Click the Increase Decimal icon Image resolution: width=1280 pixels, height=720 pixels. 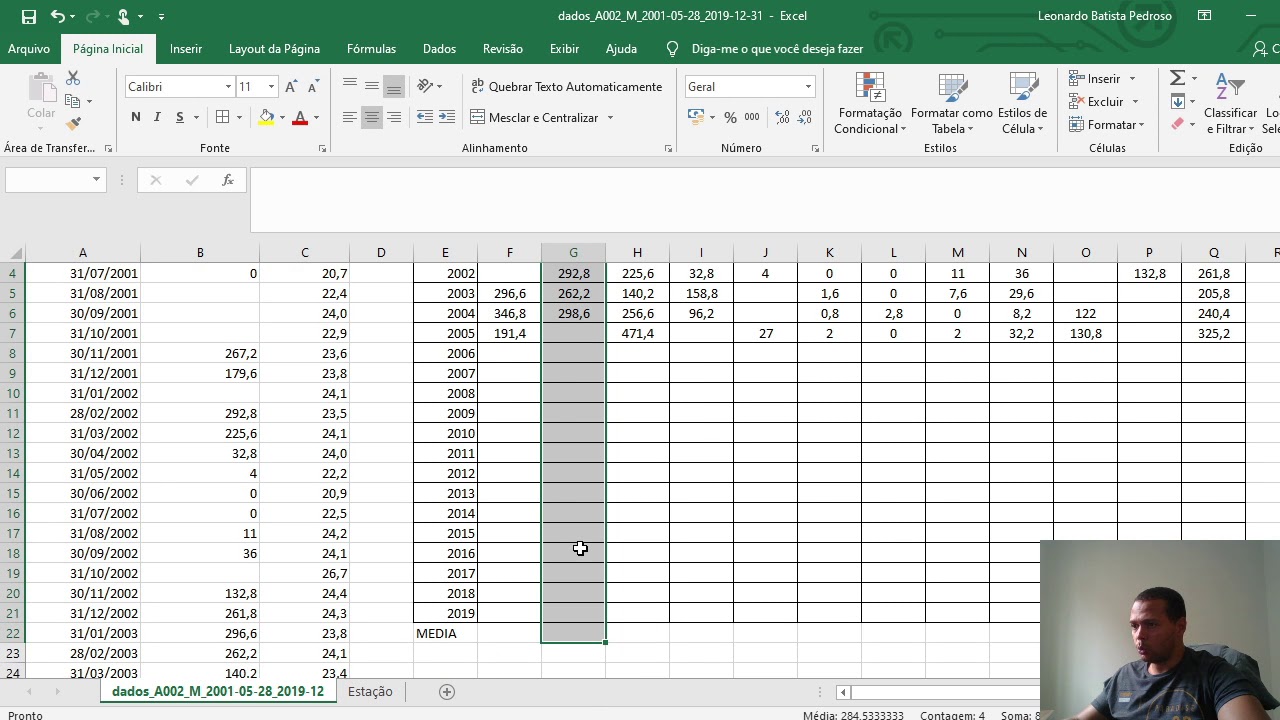(781, 117)
